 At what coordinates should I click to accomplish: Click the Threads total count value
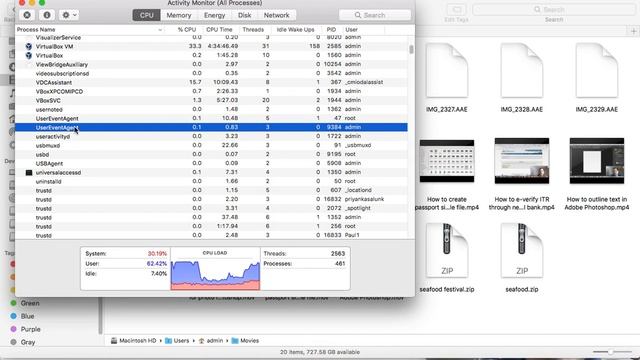pyautogui.click(x=338, y=253)
